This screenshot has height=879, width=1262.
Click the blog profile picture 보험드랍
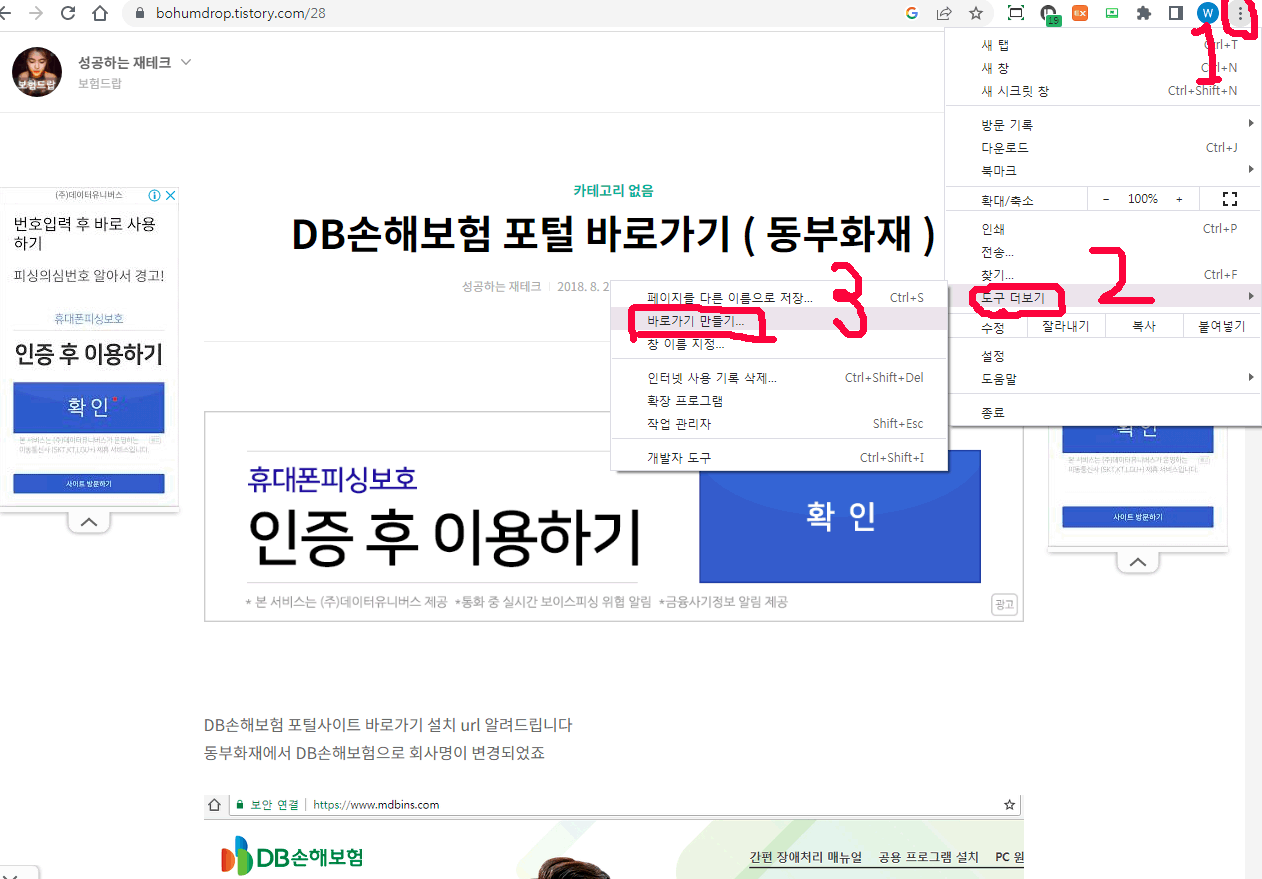(37, 71)
